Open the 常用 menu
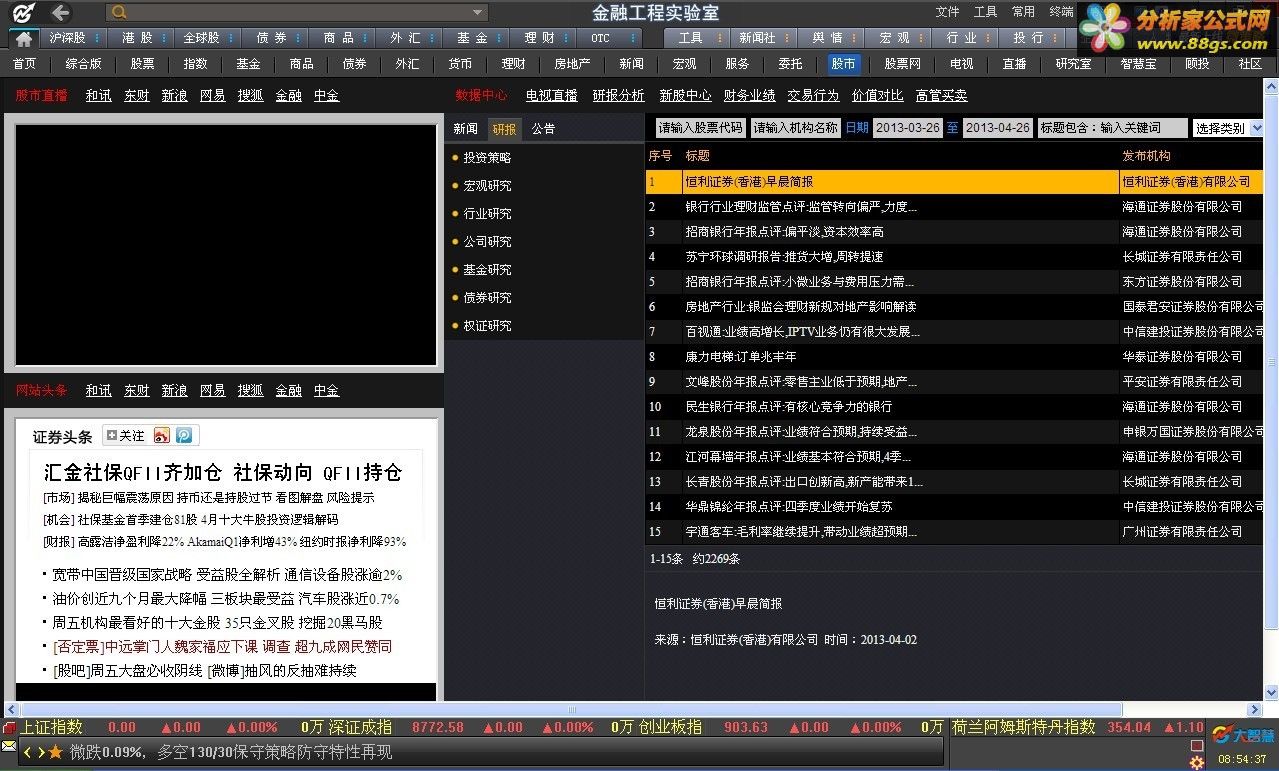 [1023, 12]
